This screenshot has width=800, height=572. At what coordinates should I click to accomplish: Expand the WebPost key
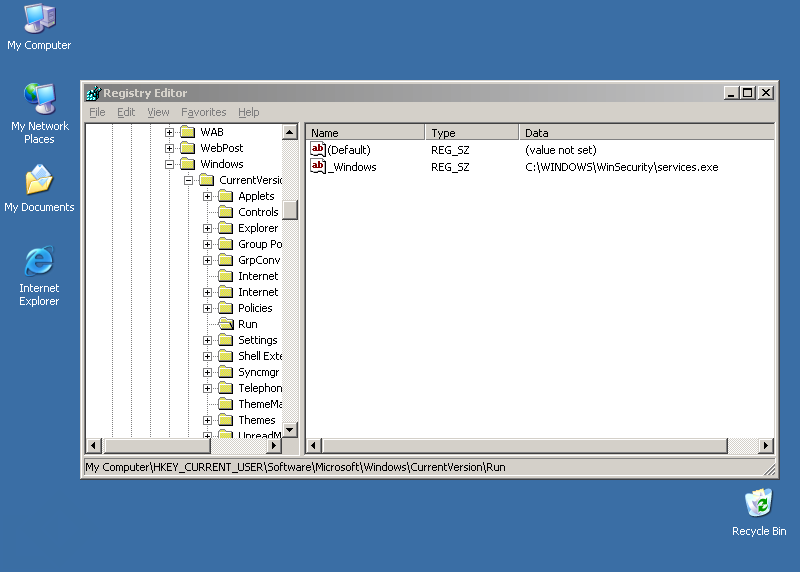point(169,148)
